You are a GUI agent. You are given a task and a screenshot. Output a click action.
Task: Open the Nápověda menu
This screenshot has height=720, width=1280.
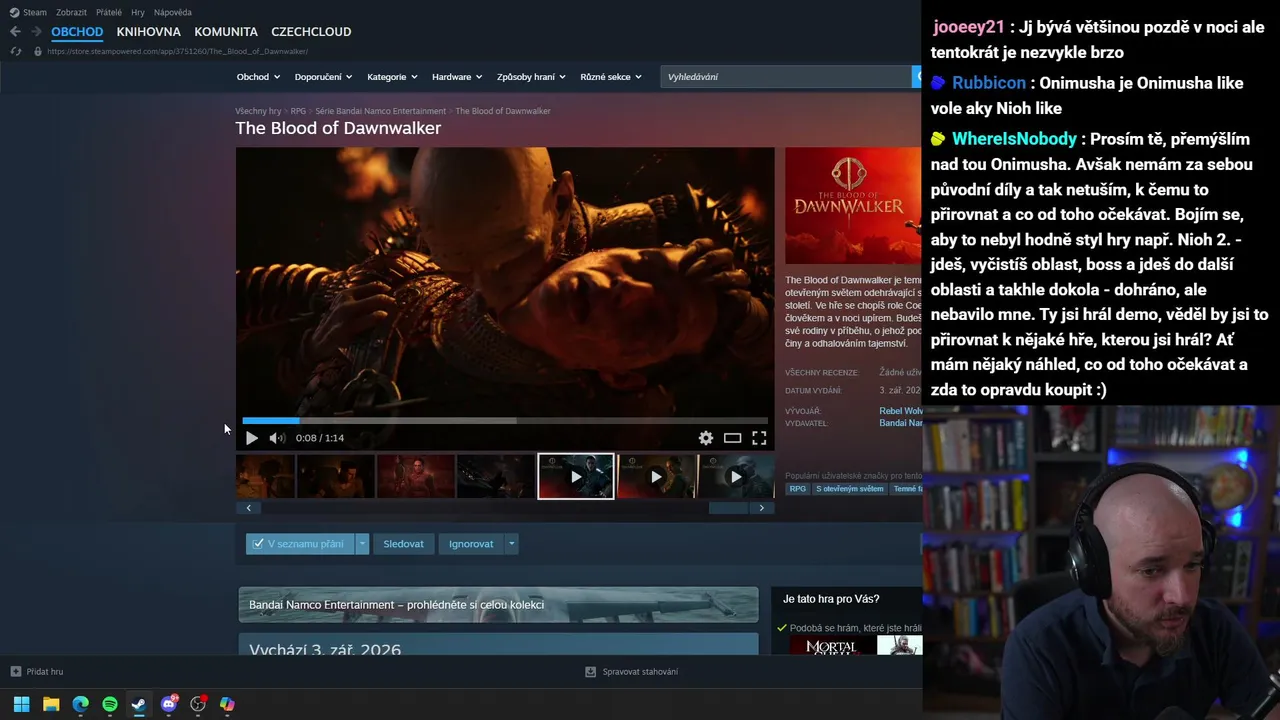(x=173, y=12)
